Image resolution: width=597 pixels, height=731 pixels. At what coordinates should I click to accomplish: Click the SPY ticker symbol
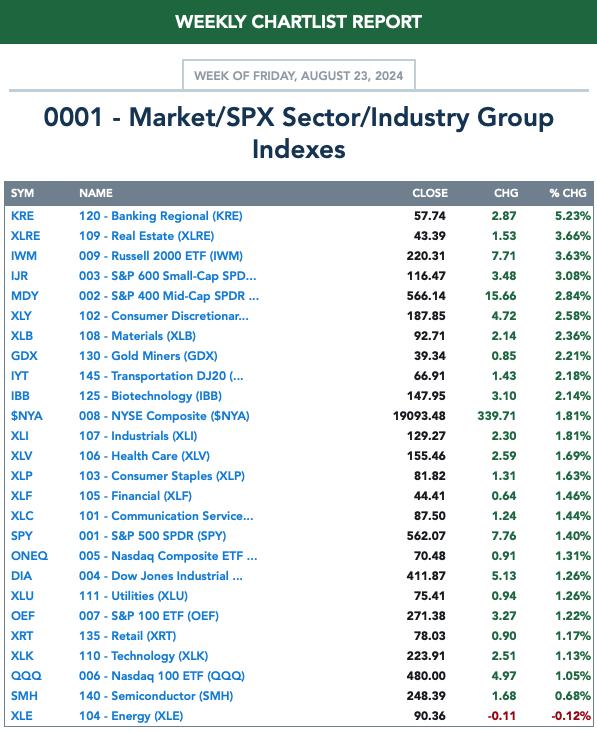coord(21,536)
